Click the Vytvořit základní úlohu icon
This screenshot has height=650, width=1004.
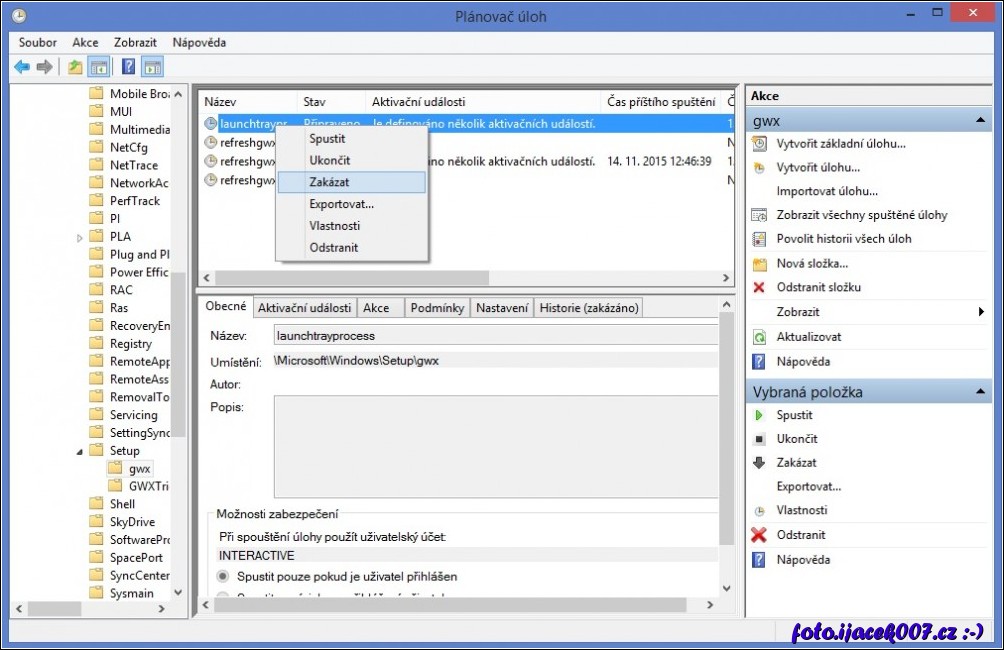[x=759, y=144]
